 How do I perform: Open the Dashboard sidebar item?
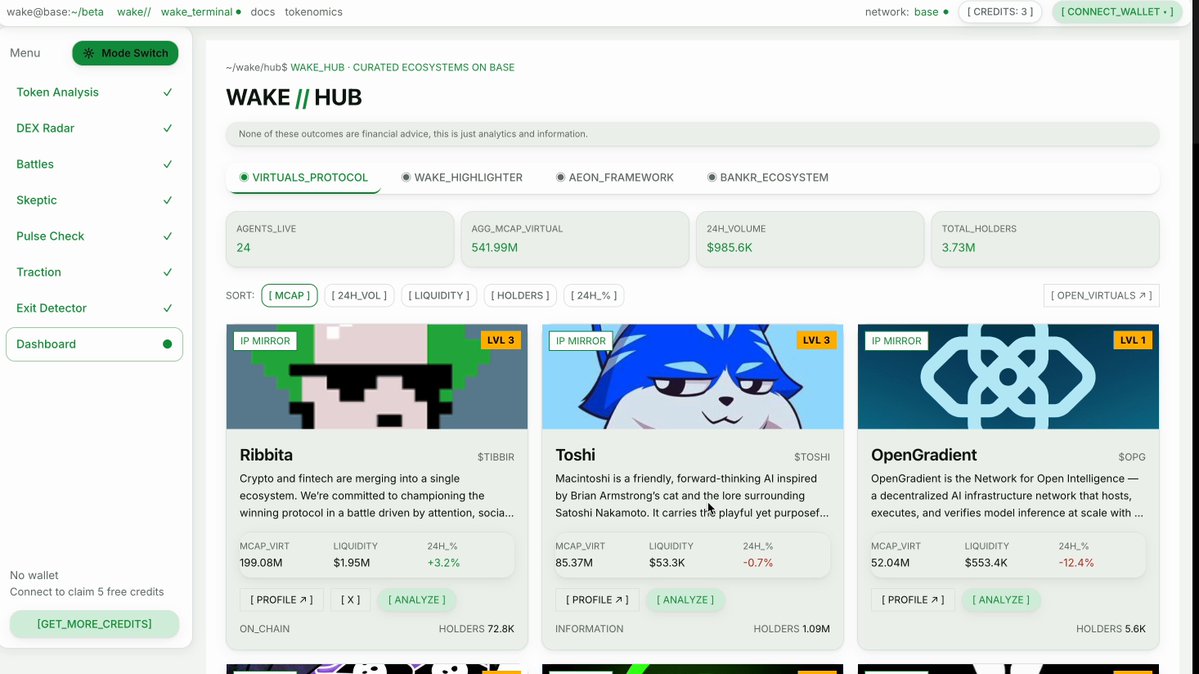point(94,344)
